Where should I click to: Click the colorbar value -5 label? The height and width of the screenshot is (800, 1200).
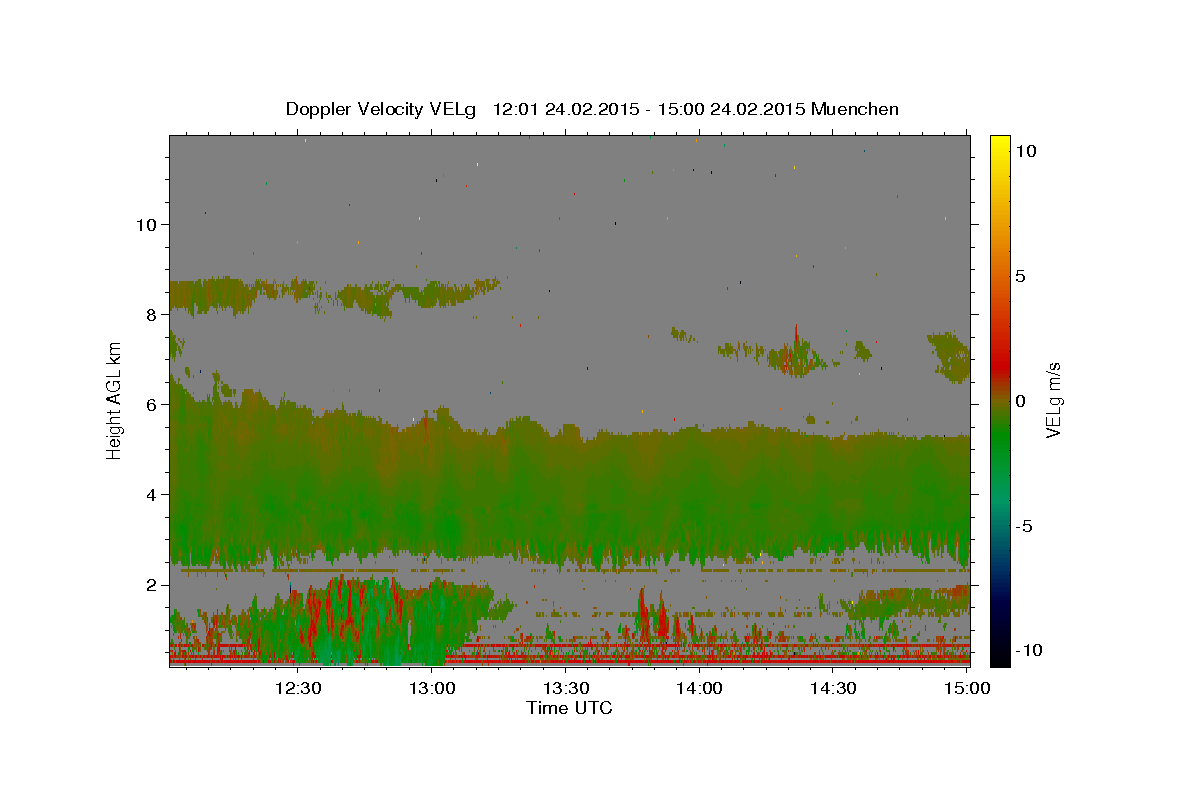[1023, 526]
